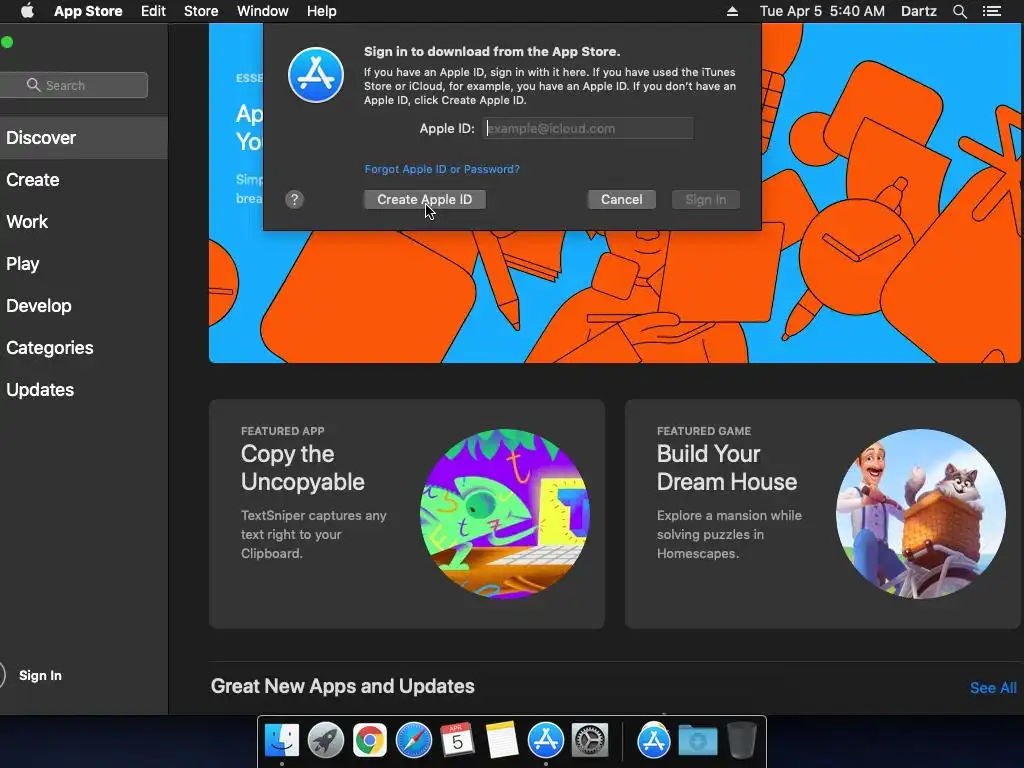Open Notes from the Dock
1024x768 pixels.
click(502, 741)
